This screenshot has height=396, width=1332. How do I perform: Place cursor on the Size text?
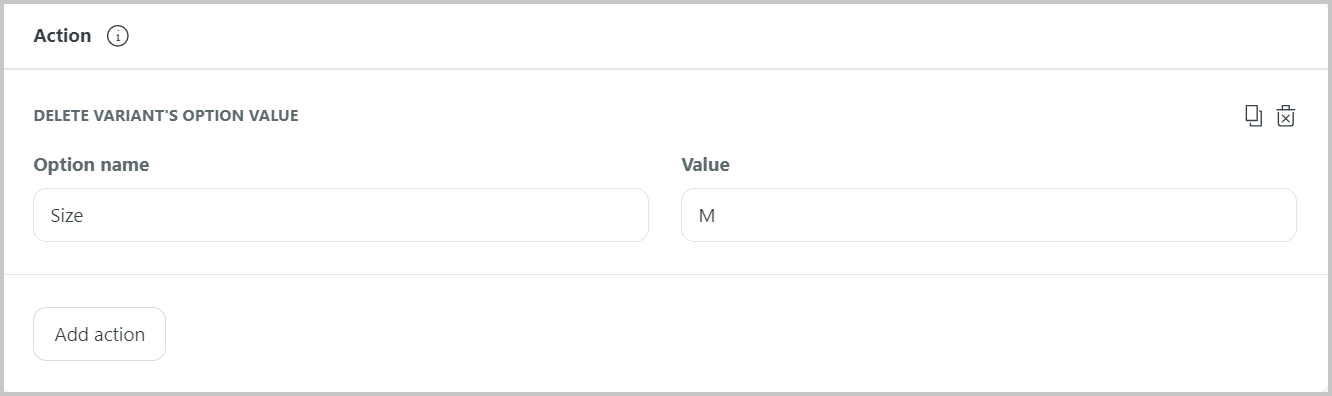tap(67, 215)
